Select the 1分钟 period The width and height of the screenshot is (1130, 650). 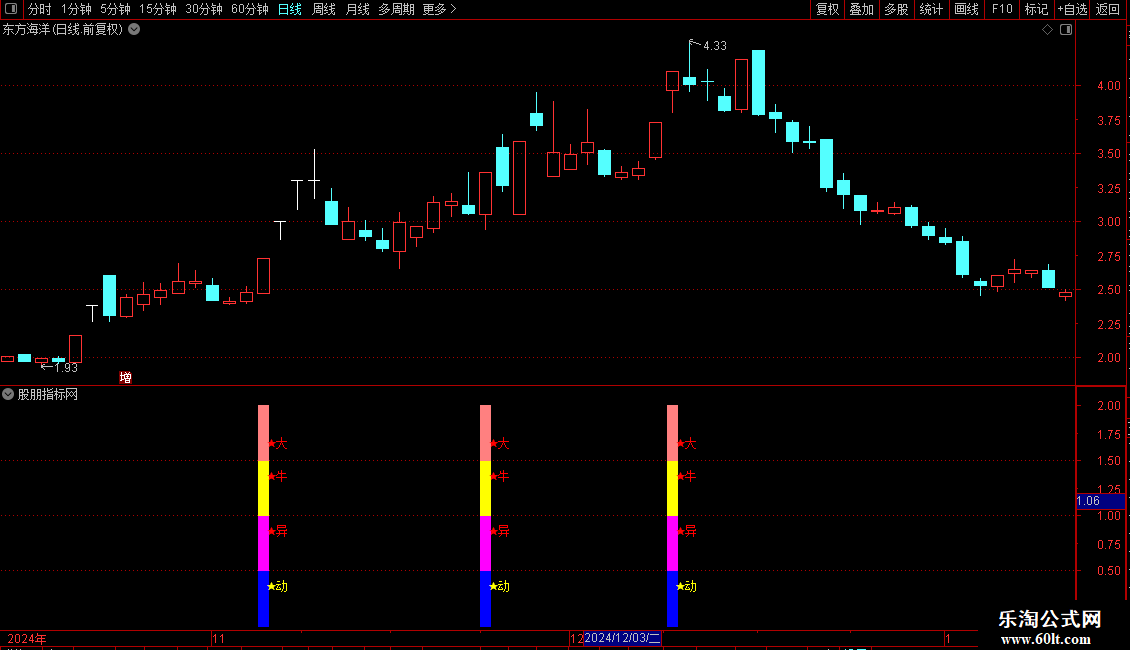[76, 9]
